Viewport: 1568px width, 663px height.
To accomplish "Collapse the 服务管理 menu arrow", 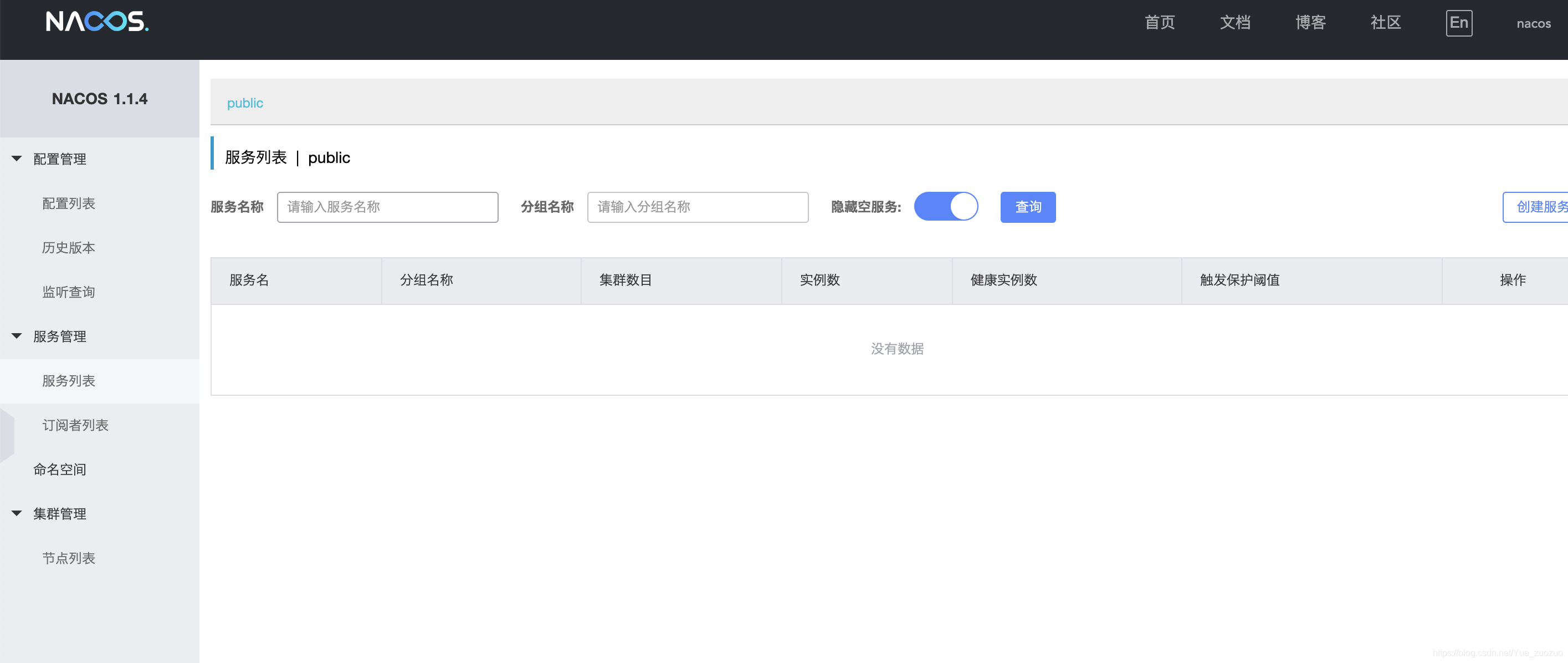I will (17, 336).
